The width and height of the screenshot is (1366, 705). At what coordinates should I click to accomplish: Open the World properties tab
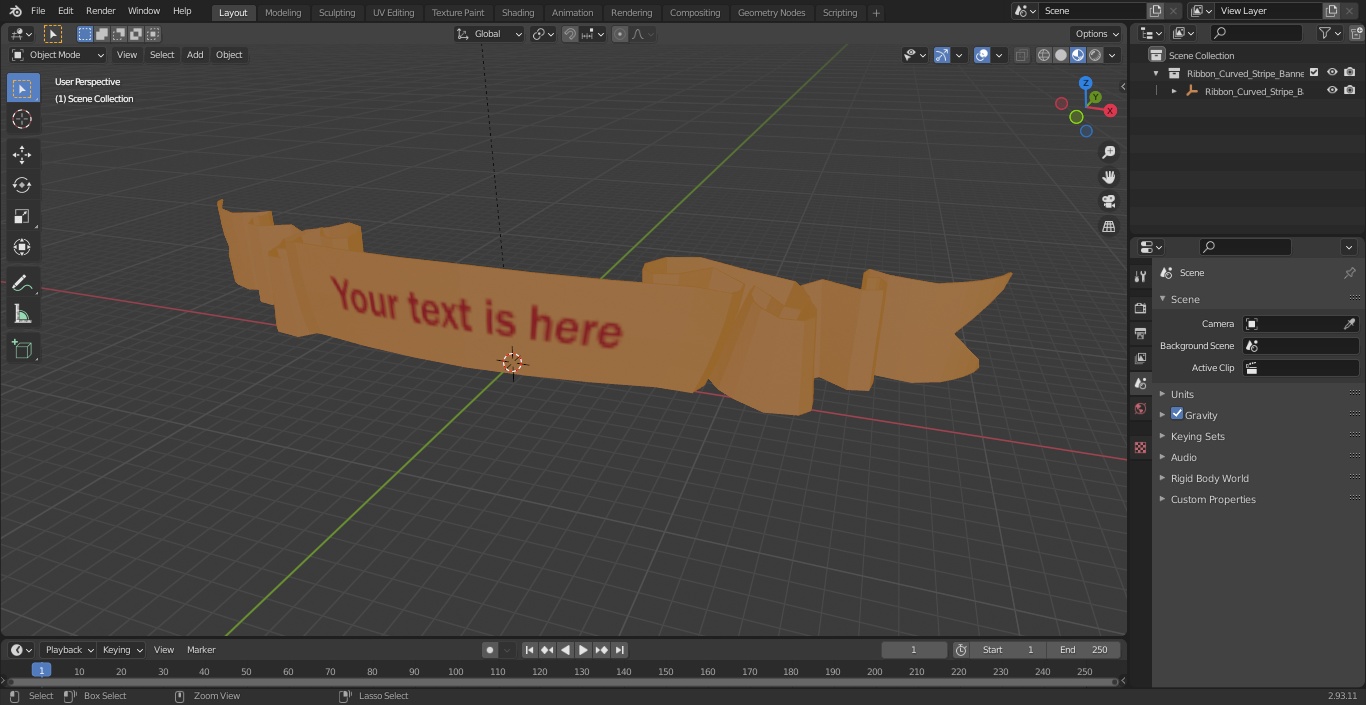tap(1140, 408)
